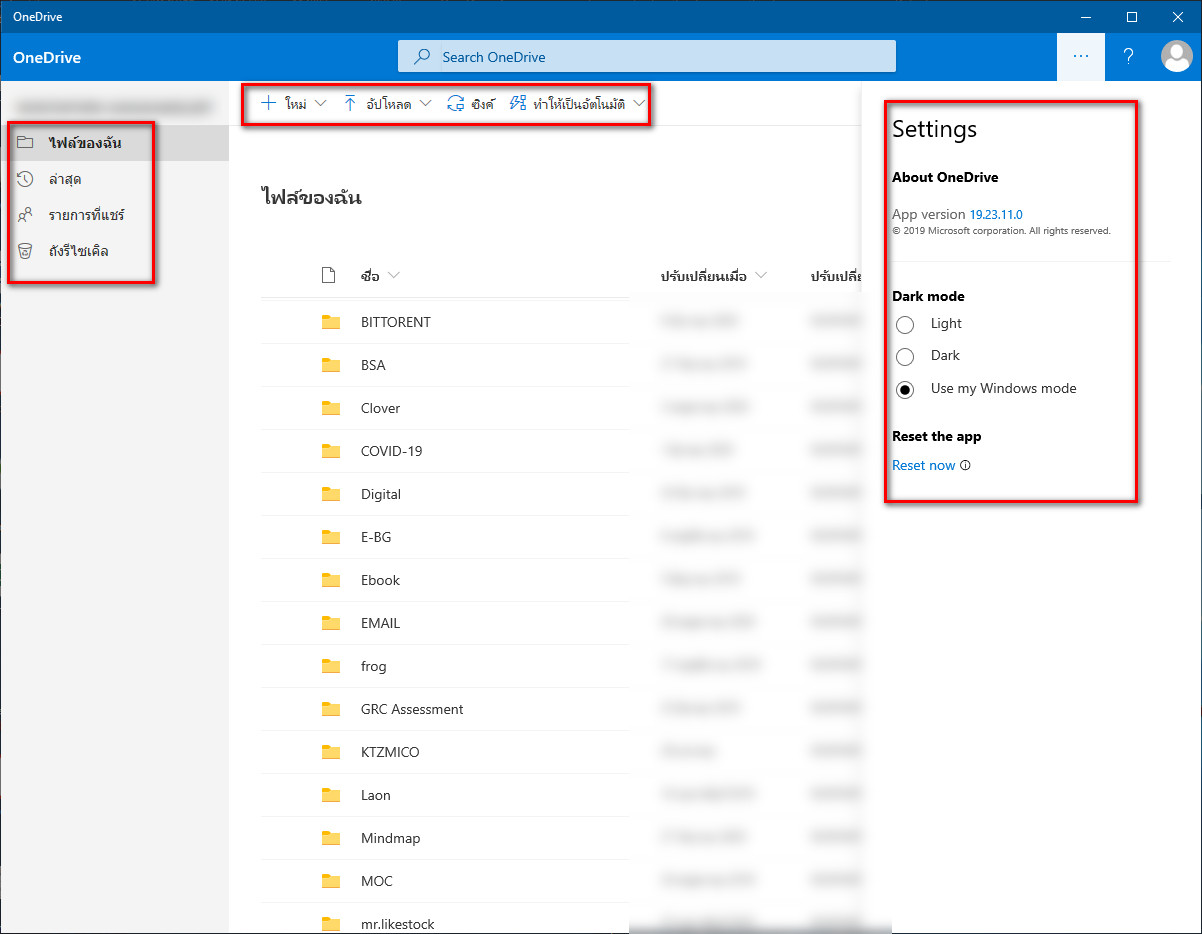Image resolution: width=1202 pixels, height=934 pixels.
Task: Click into the Search OneDrive field
Action: click(x=647, y=57)
